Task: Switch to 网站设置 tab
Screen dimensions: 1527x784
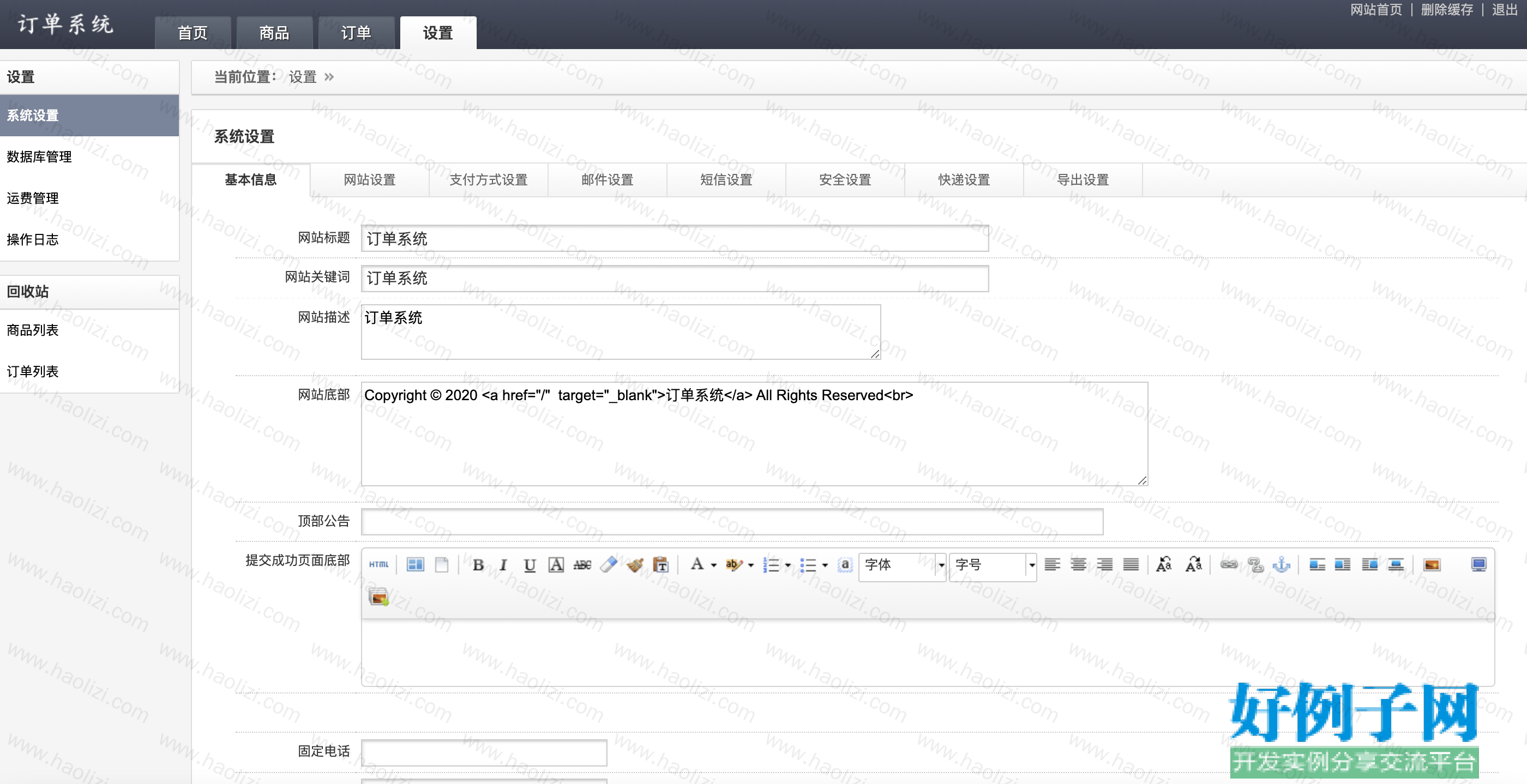Action: [370, 179]
